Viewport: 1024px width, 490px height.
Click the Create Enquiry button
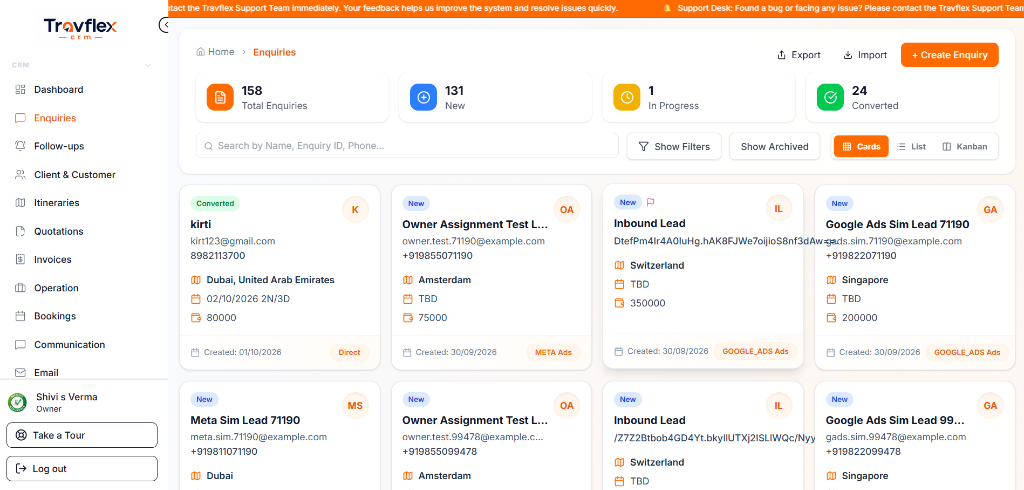pos(950,55)
